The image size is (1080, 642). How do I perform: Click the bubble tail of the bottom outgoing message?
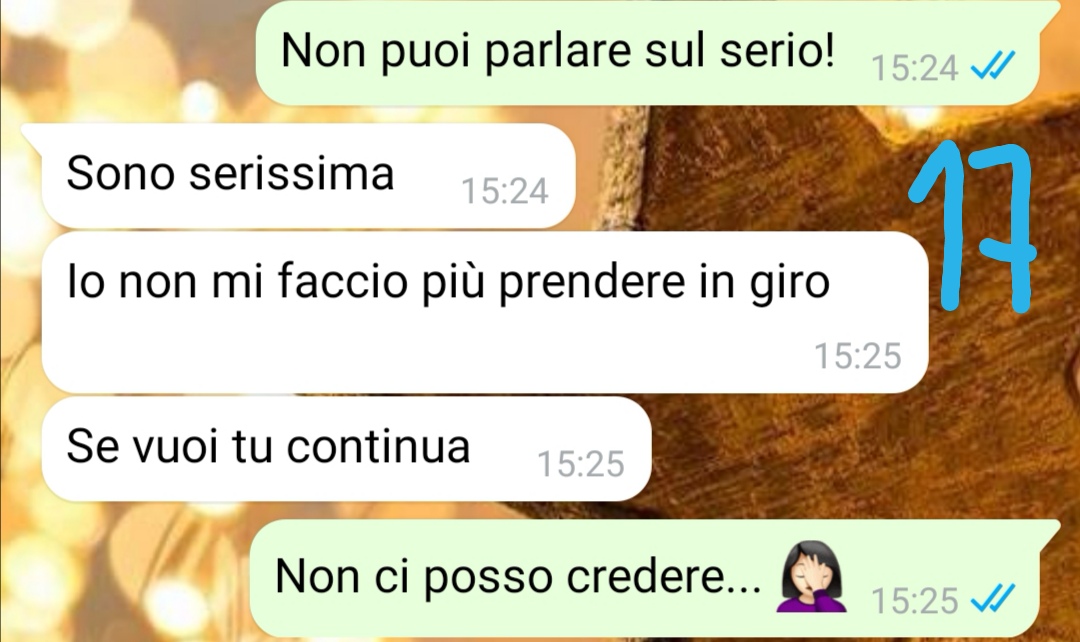[1049, 531]
